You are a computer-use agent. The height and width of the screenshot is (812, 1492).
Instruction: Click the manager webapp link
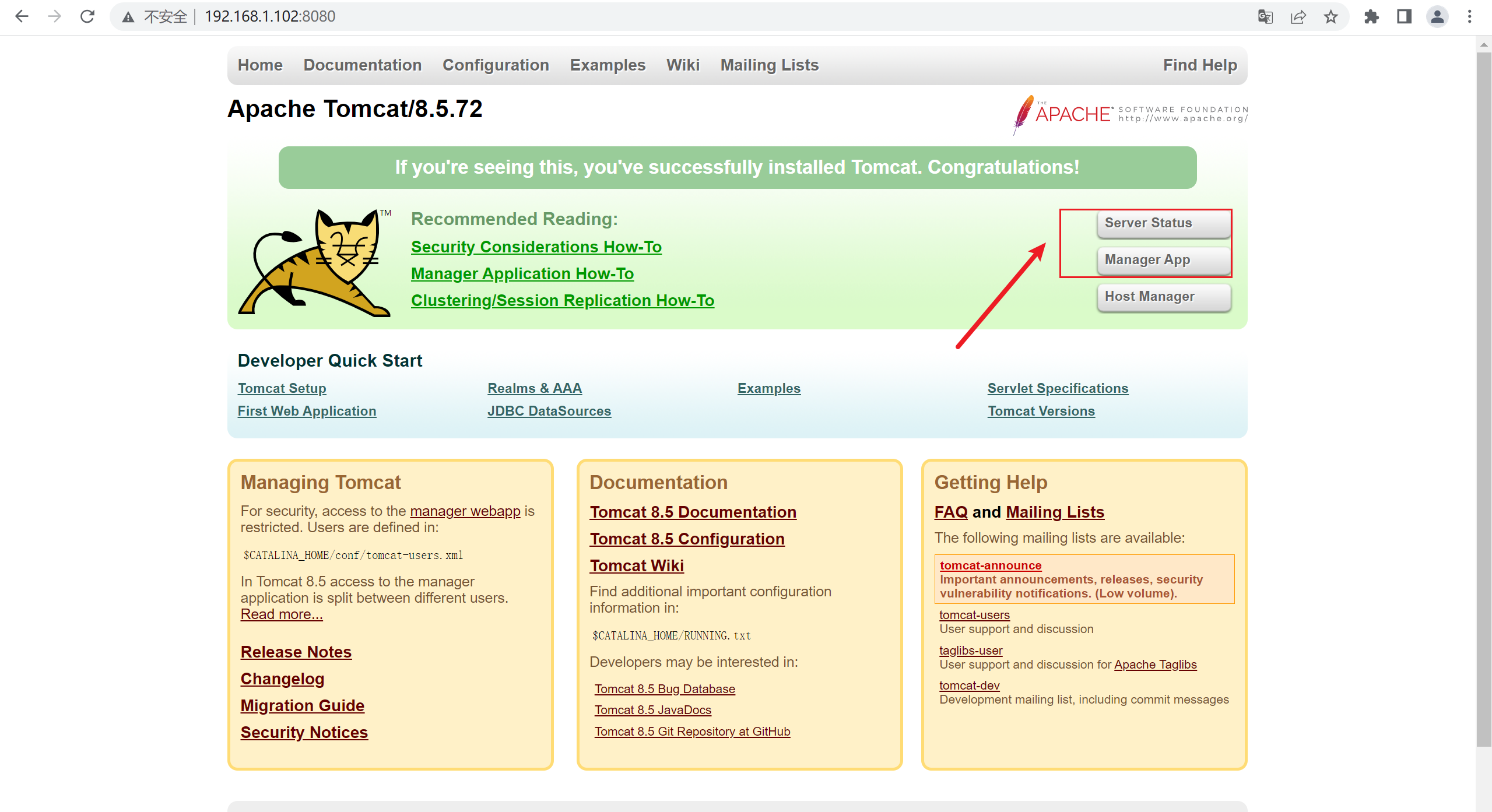(x=465, y=511)
